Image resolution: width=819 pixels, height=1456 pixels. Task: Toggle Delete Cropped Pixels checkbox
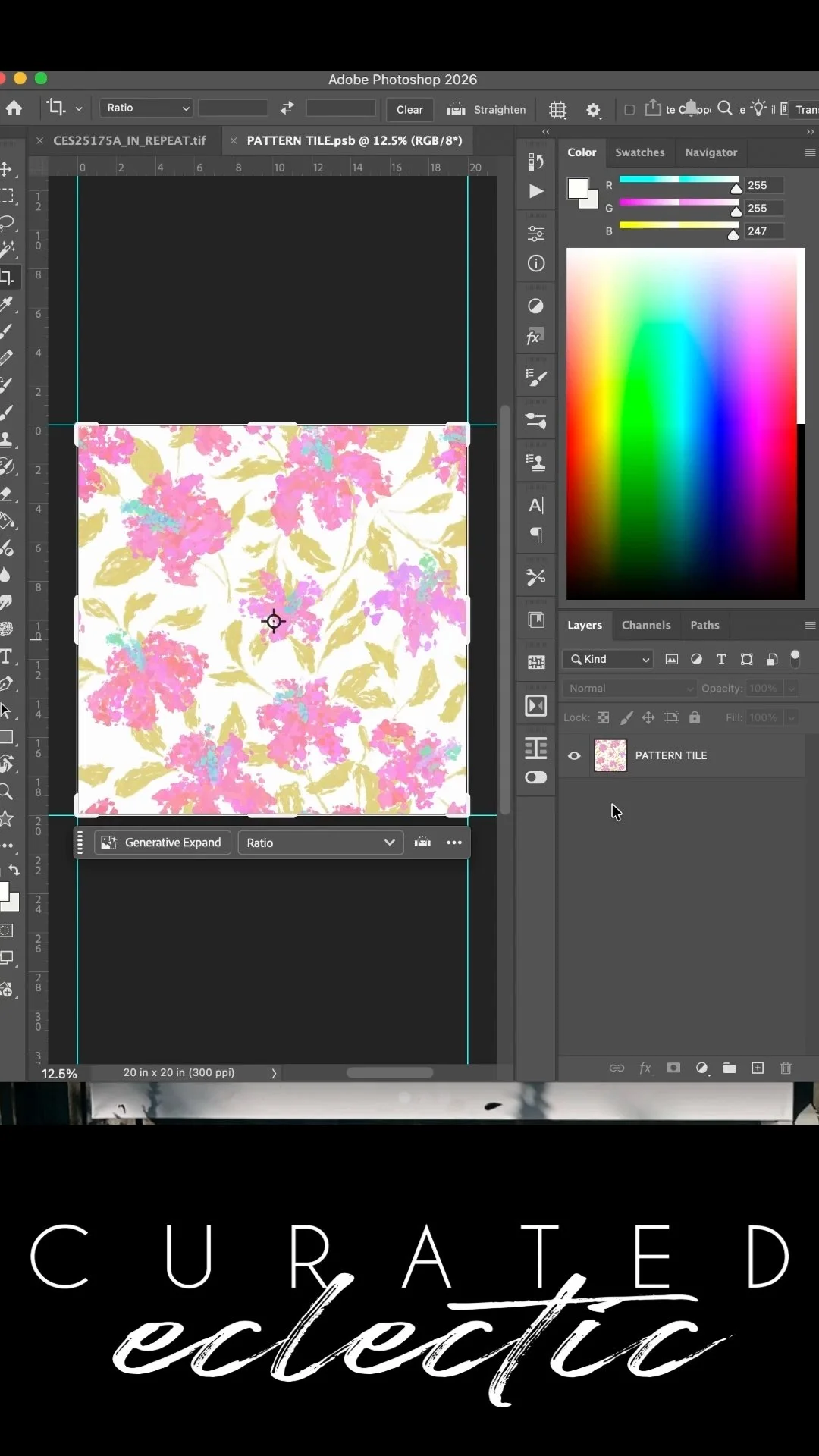[629, 110]
